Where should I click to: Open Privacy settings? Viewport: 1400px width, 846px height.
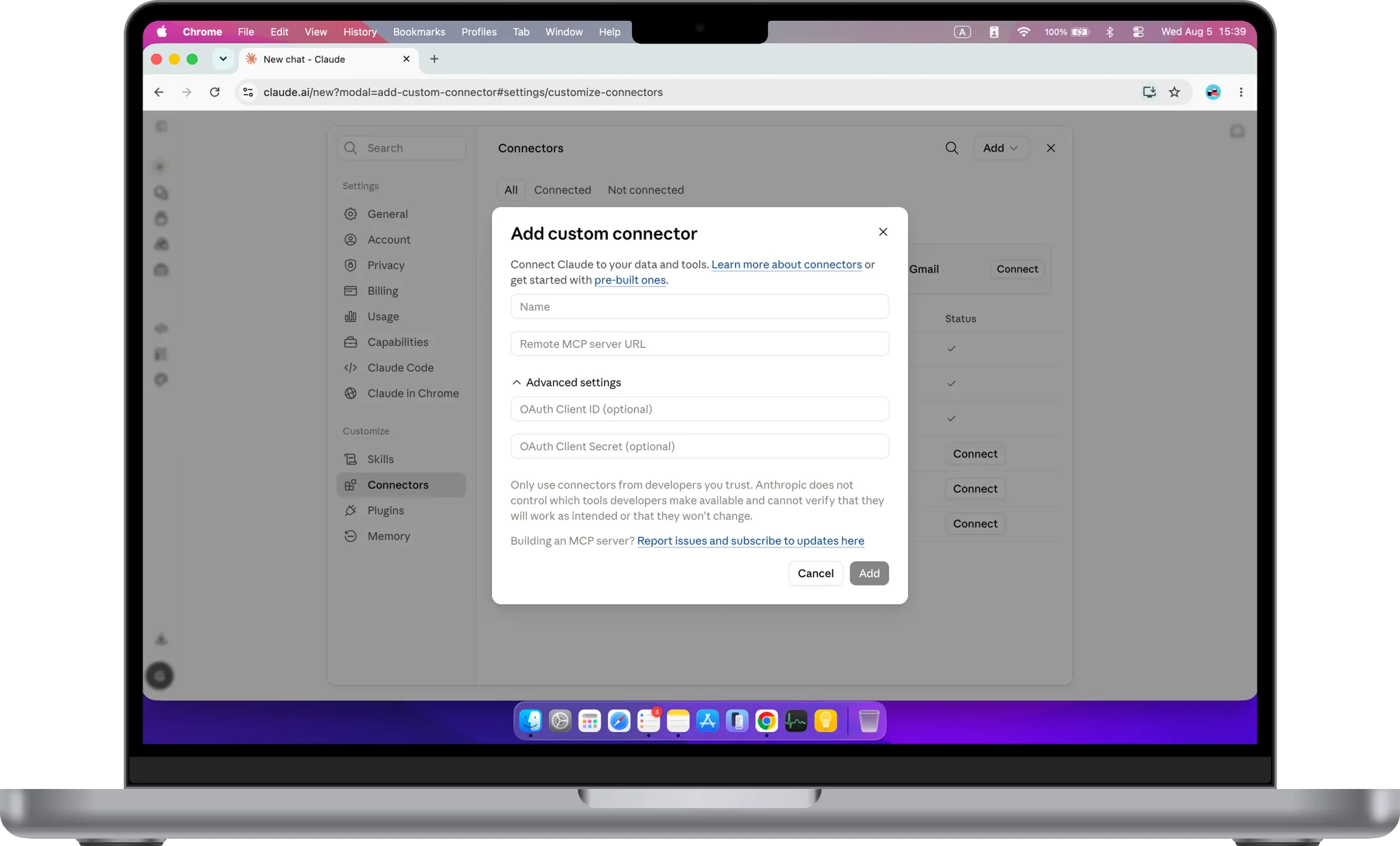coord(401,265)
